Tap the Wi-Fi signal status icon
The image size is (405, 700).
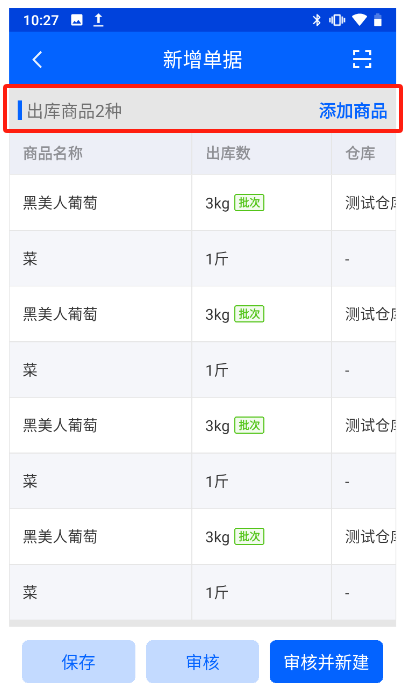point(359,20)
